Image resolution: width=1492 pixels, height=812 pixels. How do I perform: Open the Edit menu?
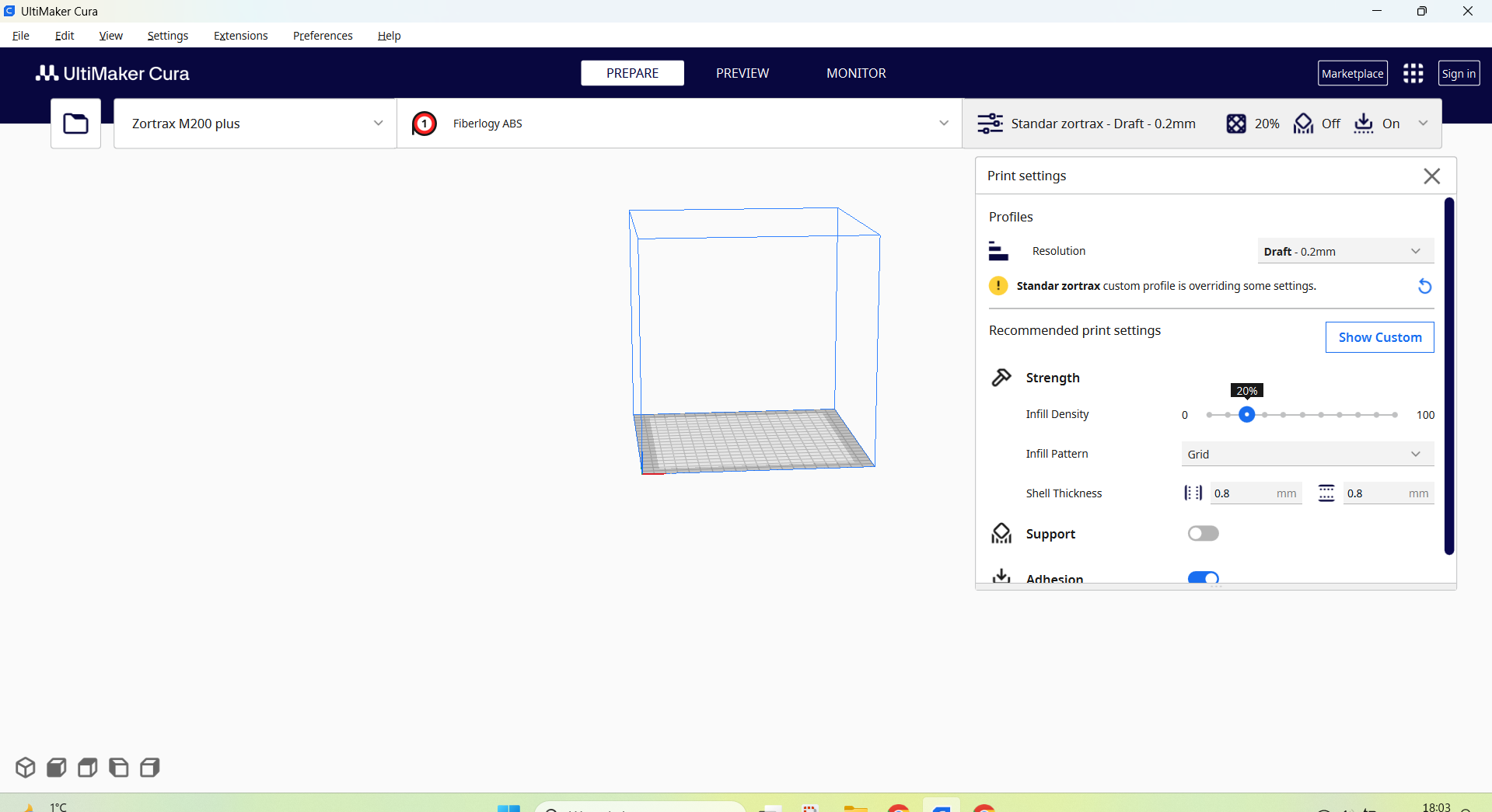click(65, 36)
